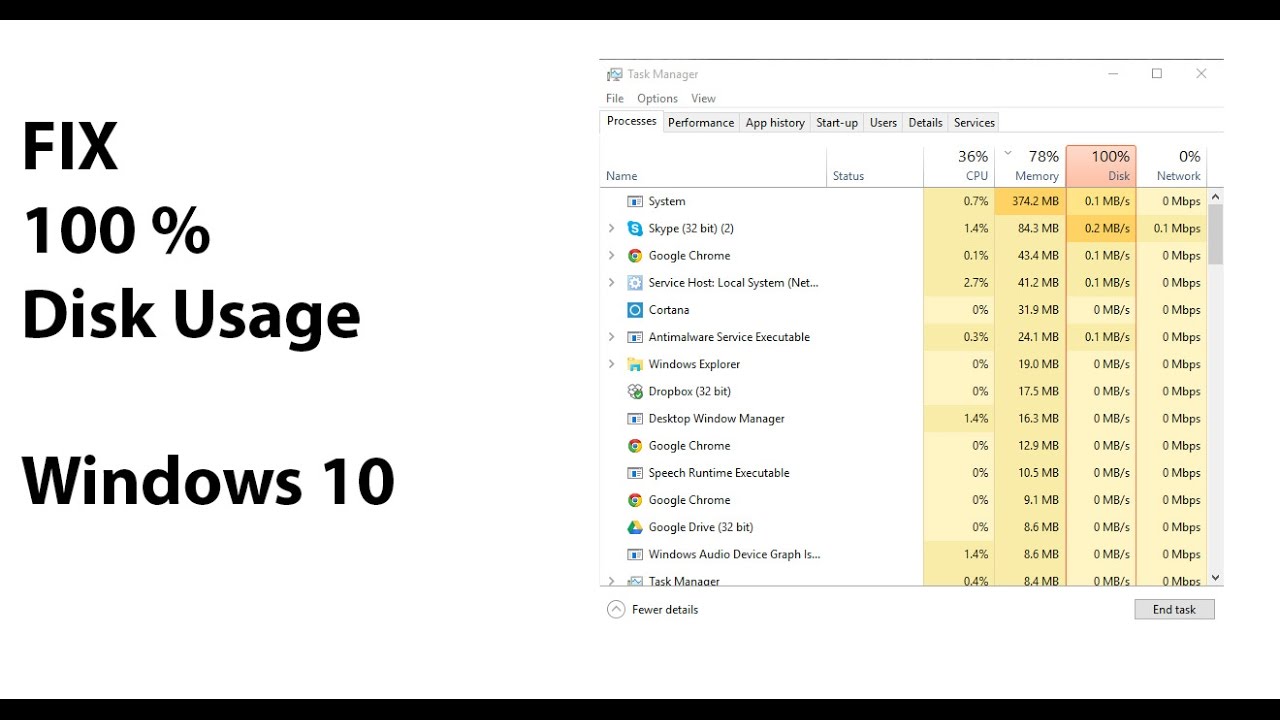
Task: Sort processes by Disk column
Action: tap(1101, 166)
